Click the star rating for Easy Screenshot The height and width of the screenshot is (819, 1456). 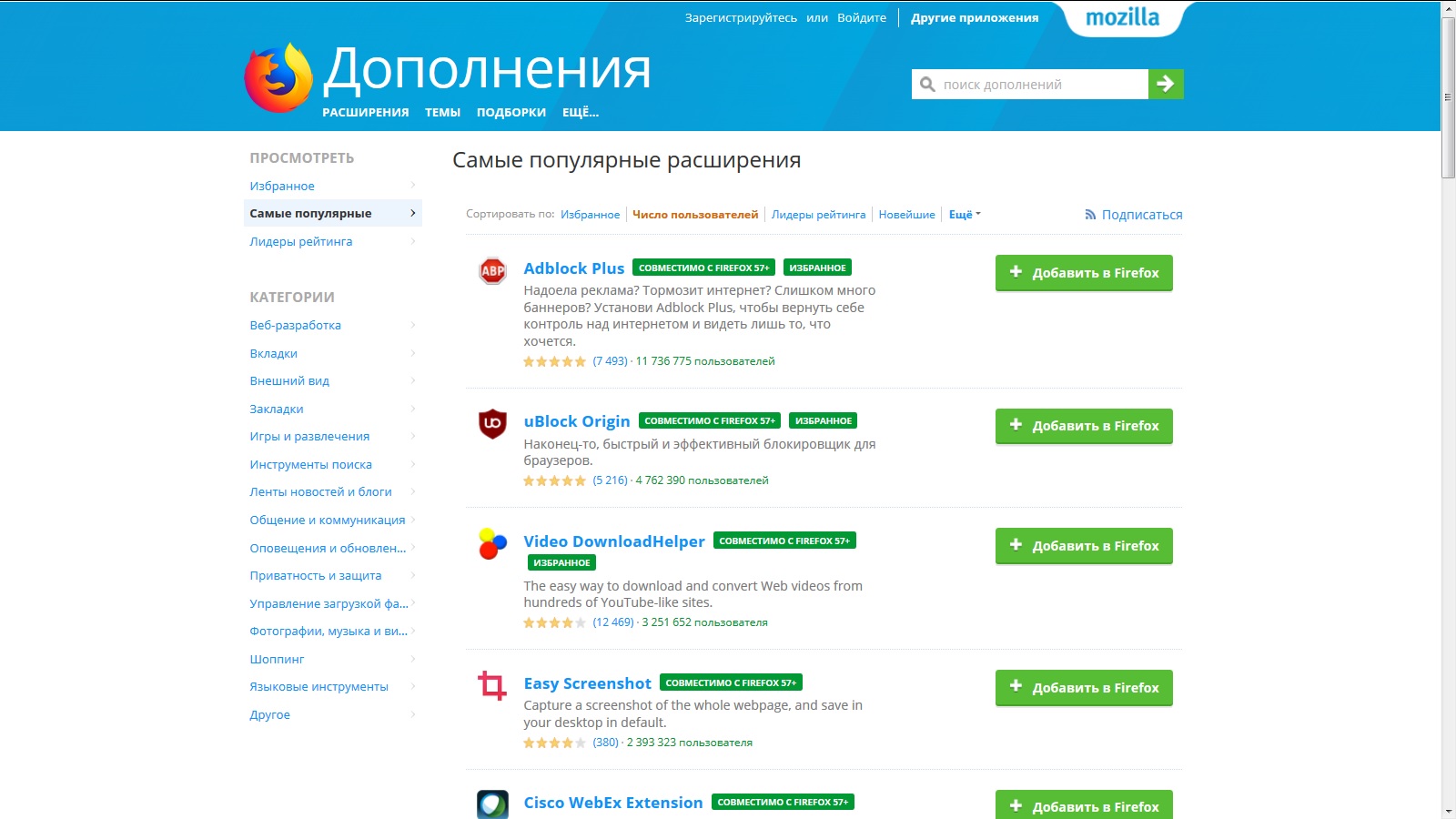click(x=554, y=743)
